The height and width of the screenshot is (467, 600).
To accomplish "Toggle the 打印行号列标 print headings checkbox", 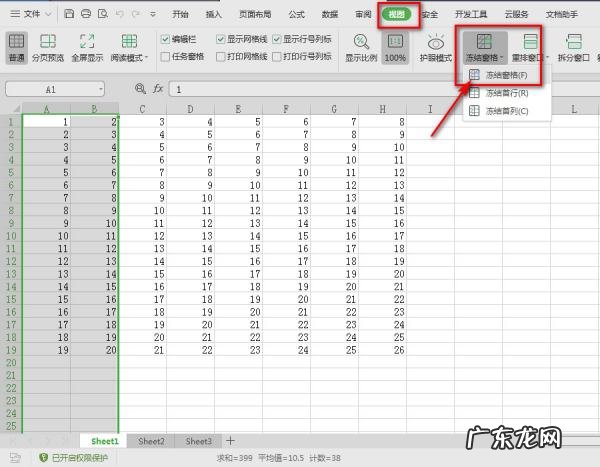I will pyautogui.click(x=277, y=57).
